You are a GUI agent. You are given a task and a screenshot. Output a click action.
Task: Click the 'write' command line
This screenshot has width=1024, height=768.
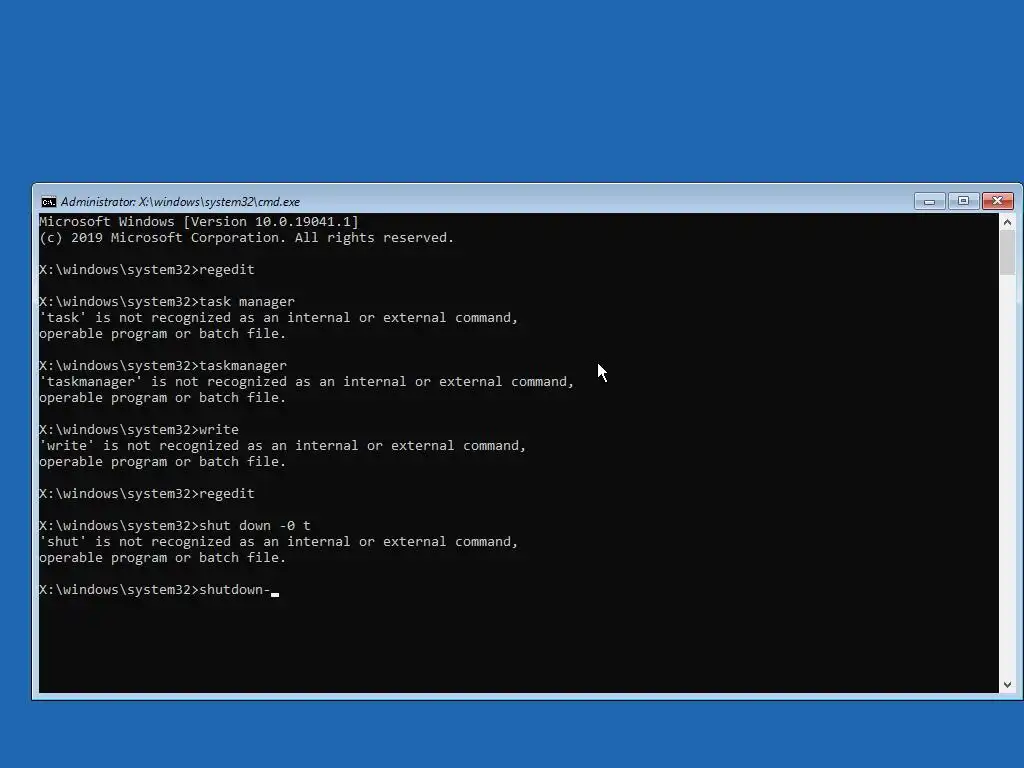[138, 430]
